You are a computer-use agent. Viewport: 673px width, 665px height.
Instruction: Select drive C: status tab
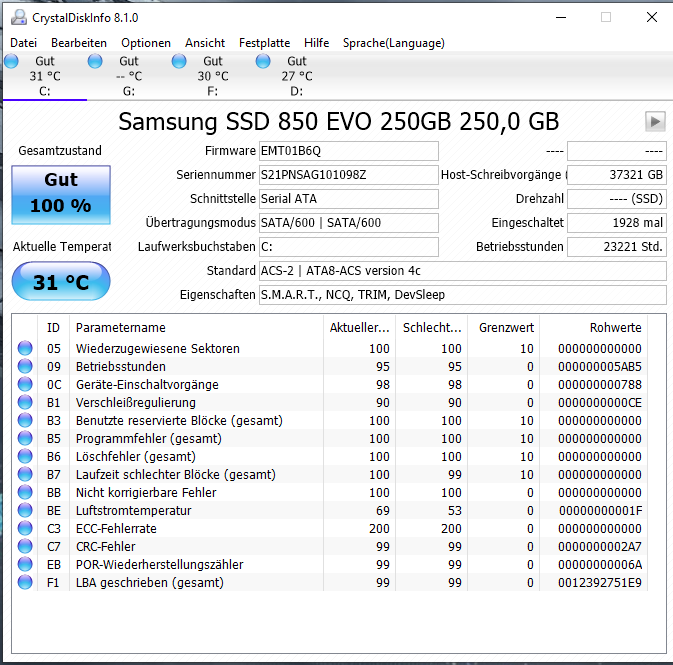45,76
